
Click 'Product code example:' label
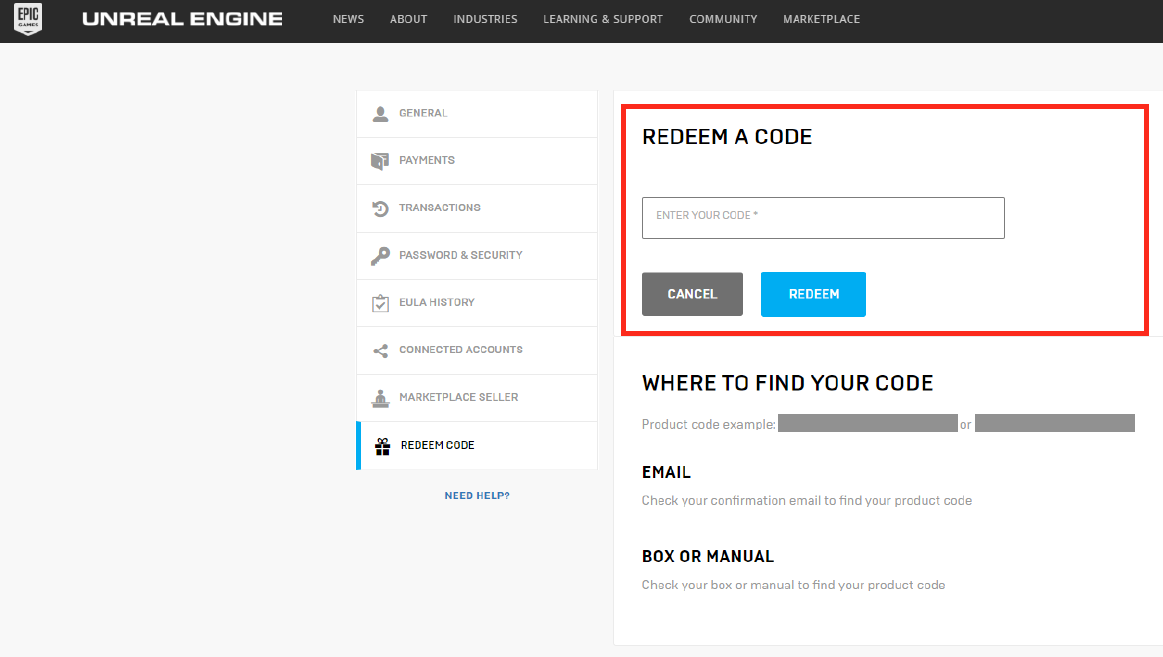click(x=708, y=425)
